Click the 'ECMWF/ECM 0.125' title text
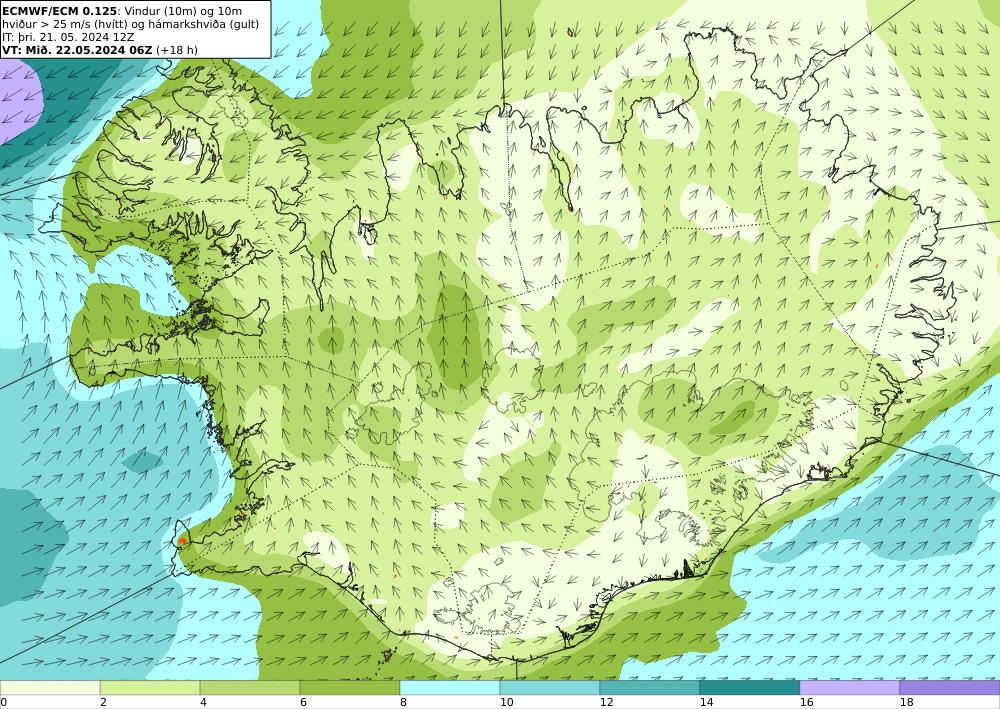Screen dimensions: 1000x709 click(x=60, y=11)
